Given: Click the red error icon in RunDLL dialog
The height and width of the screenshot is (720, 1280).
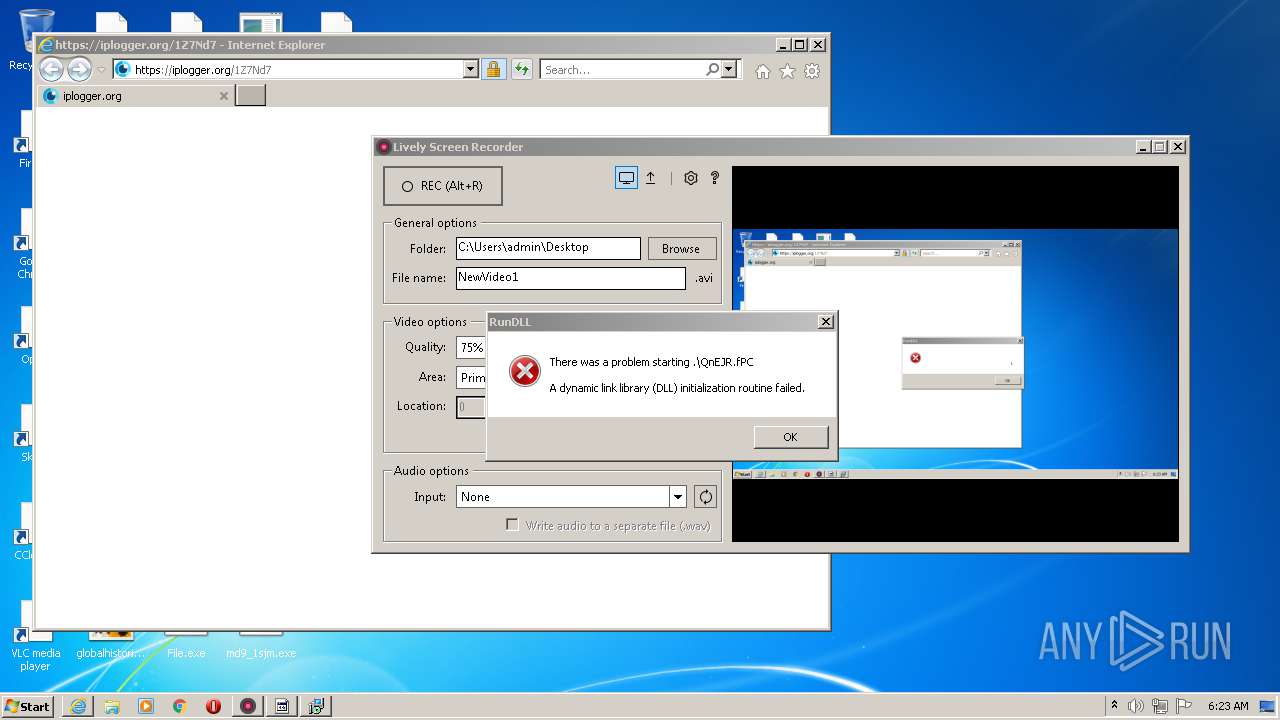Looking at the screenshot, I should click(x=524, y=371).
